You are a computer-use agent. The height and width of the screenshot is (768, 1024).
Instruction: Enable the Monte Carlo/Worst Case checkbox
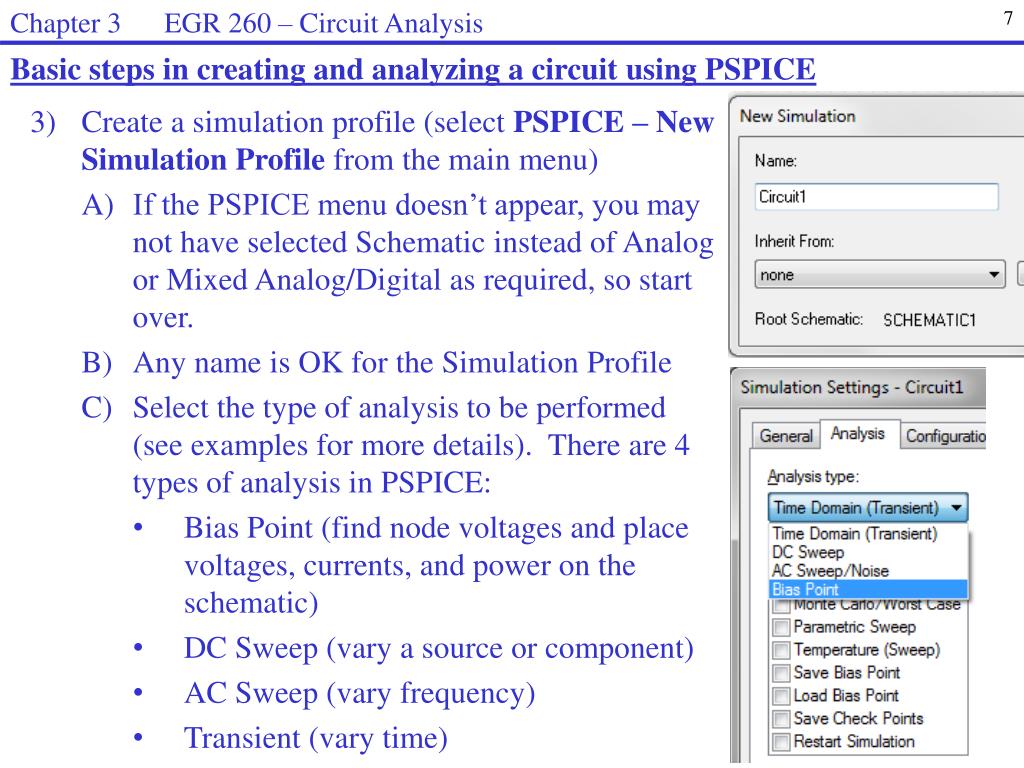780,605
